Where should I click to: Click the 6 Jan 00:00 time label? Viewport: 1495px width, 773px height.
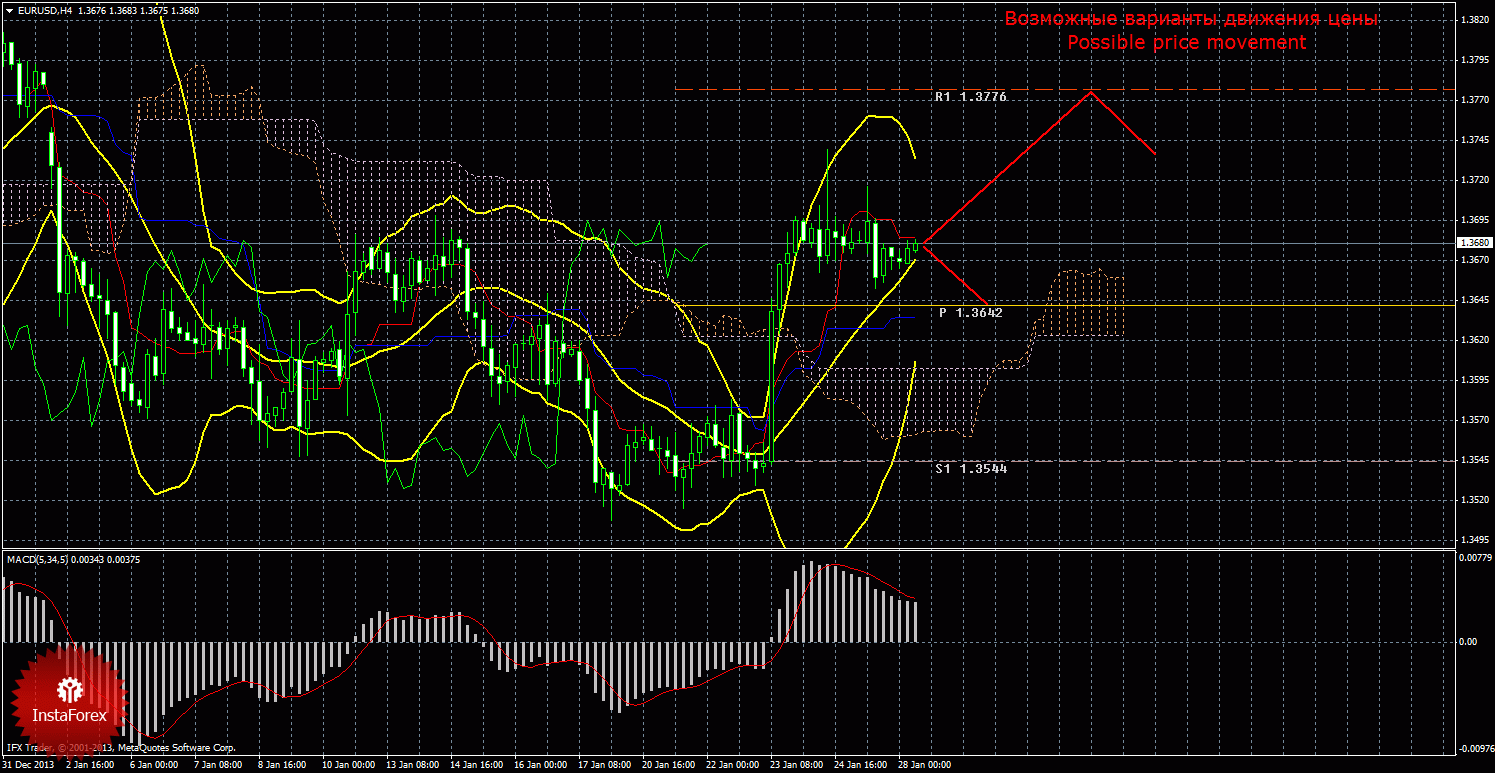(x=153, y=765)
